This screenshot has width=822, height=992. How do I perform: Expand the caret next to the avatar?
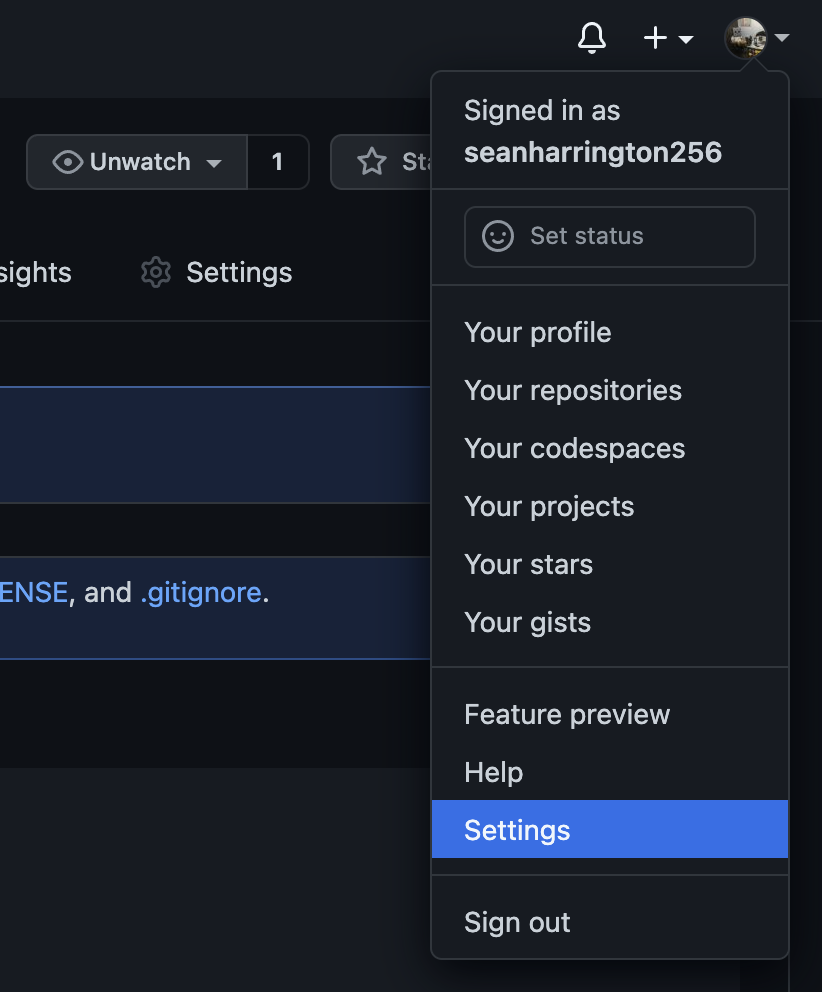(782, 38)
